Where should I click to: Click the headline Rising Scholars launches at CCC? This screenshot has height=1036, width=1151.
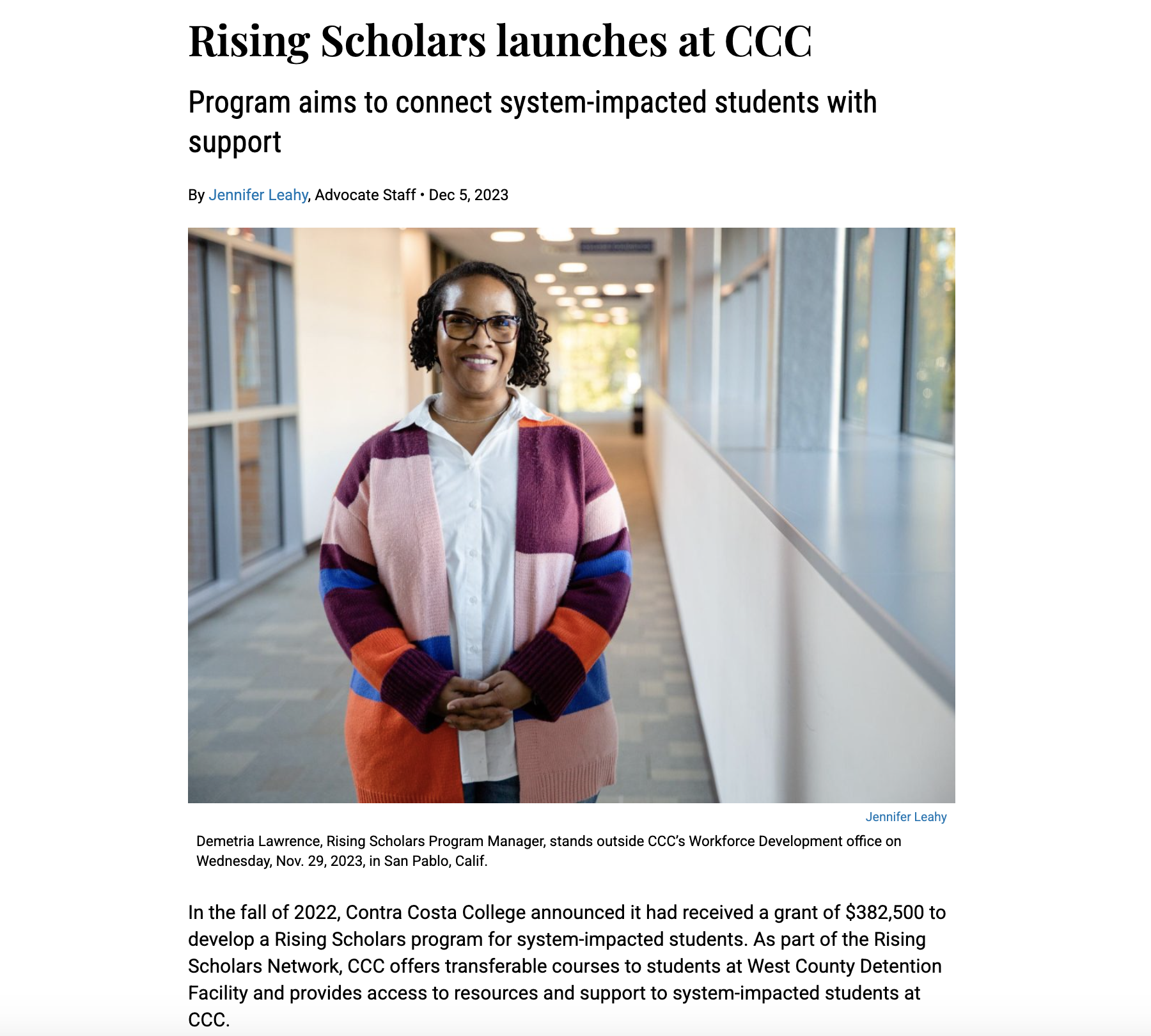pyautogui.click(x=500, y=41)
